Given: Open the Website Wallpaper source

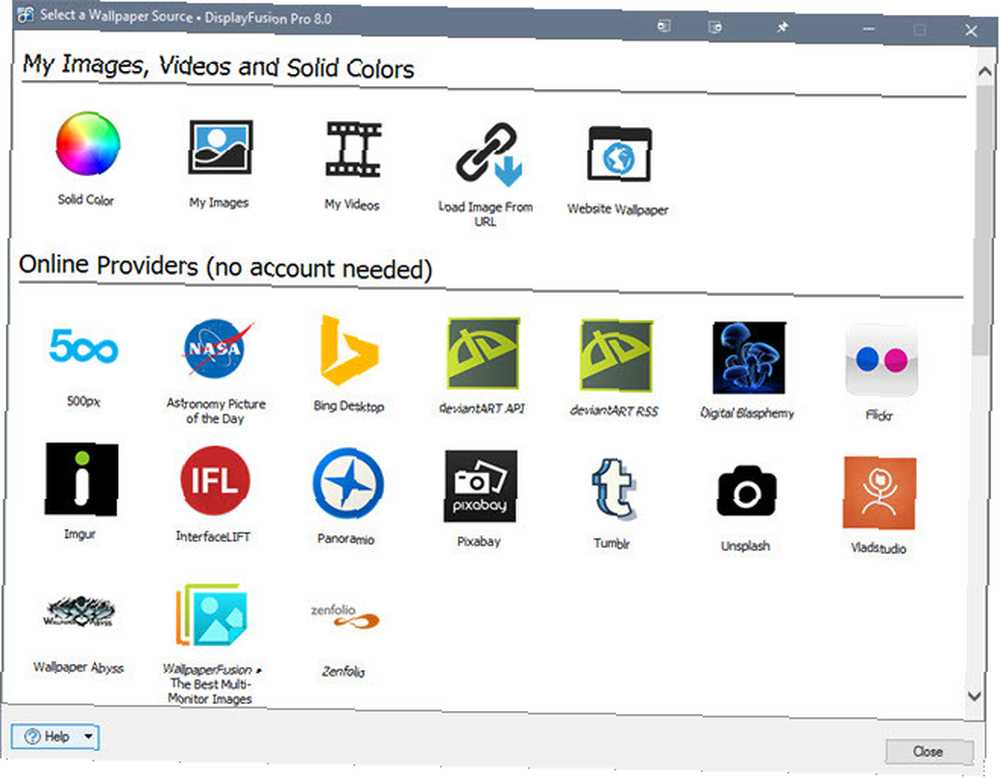Looking at the screenshot, I should click(x=619, y=154).
